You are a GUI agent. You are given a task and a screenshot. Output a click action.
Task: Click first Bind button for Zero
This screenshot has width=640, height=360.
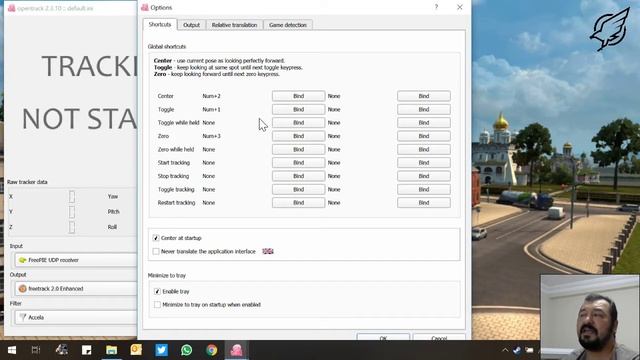coord(298,136)
